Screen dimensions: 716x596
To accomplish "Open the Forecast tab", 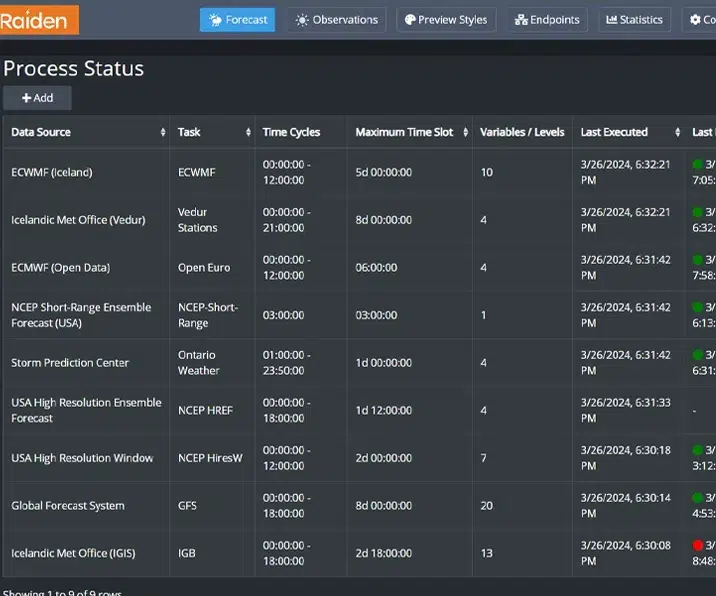I will pos(237,20).
